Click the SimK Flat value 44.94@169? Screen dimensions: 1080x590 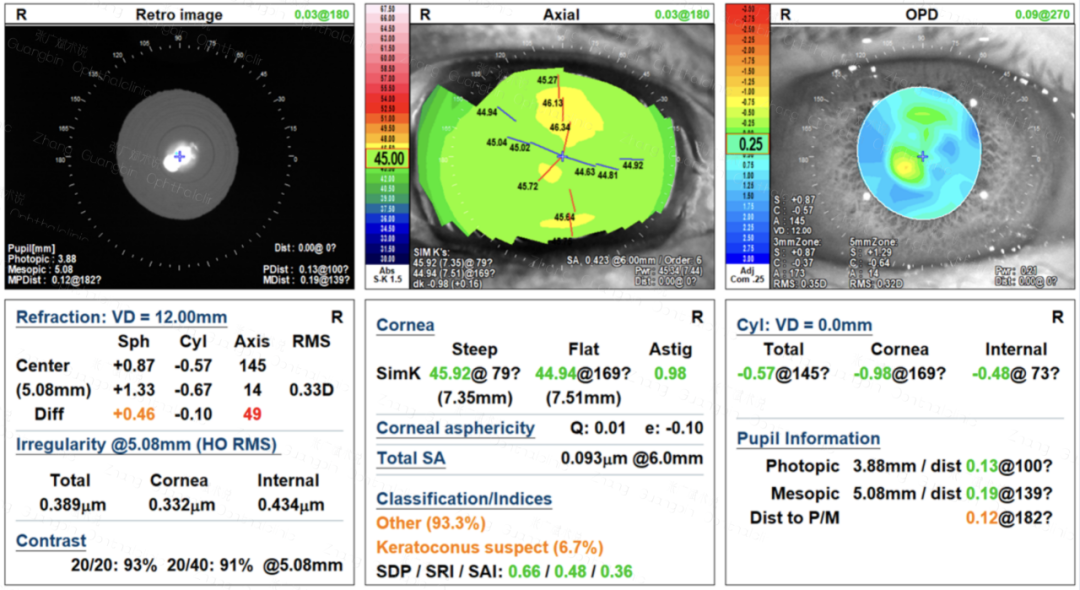tap(583, 374)
